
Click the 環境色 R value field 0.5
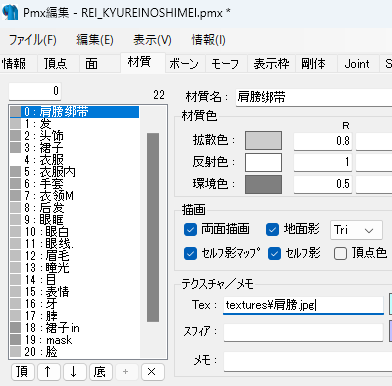click(323, 185)
